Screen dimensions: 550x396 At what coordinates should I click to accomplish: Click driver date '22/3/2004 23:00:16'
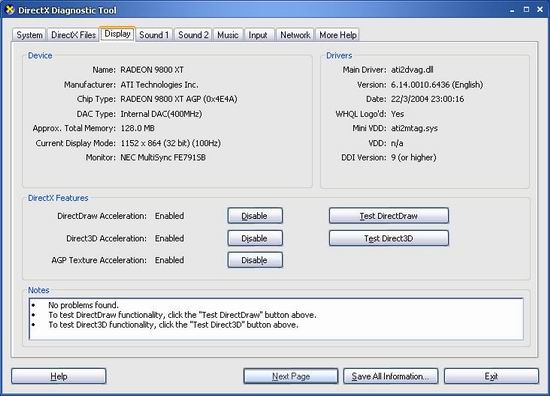(427, 99)
